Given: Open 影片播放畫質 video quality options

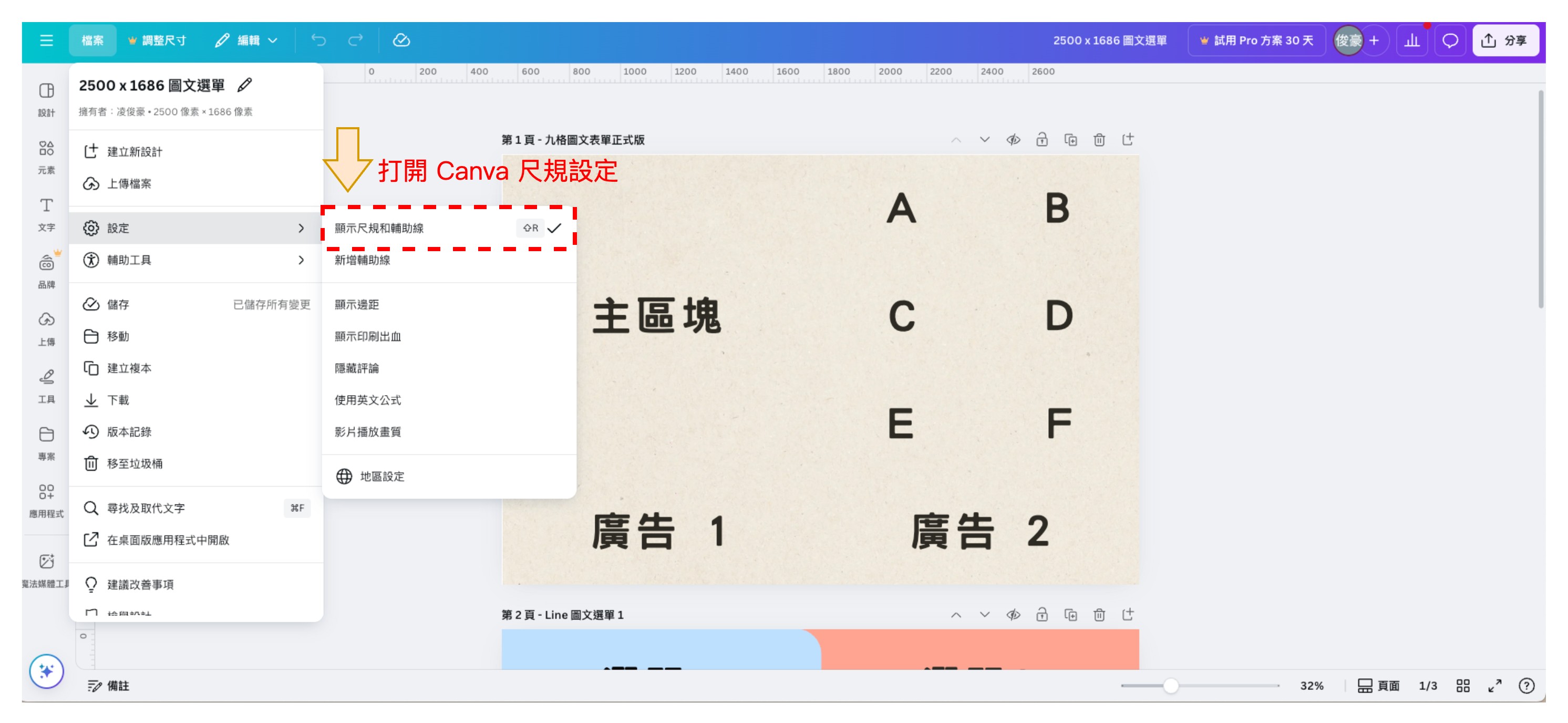Looking at the screenshot, I should point(449,431).
